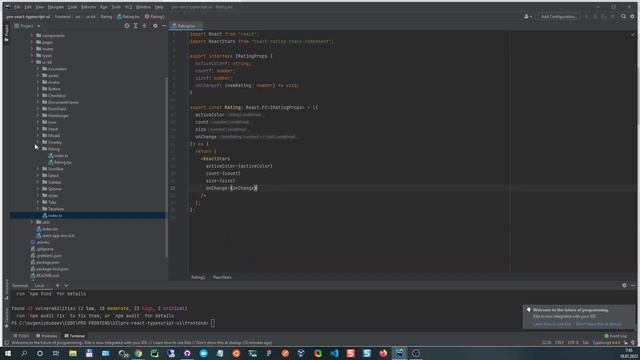640x360 pixels.
Task: Click the frontend breadcrumb in navigation bar
Action: 62,17
